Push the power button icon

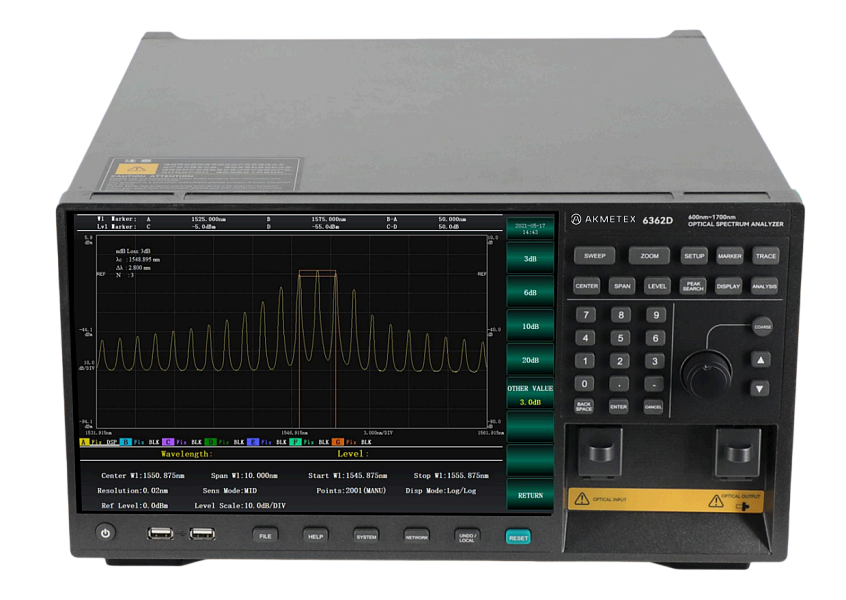tap(106, 533)
